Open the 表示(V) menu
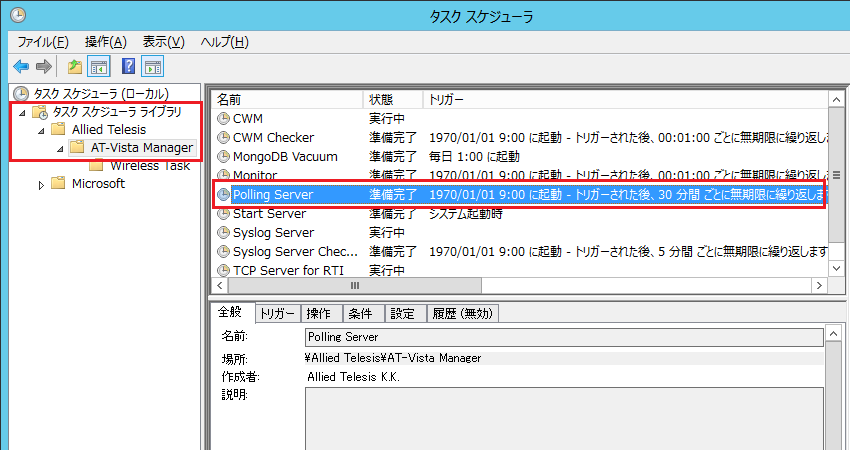Image resolution: width=850 pixels, height=450 pixels. [x=164, y=42]
